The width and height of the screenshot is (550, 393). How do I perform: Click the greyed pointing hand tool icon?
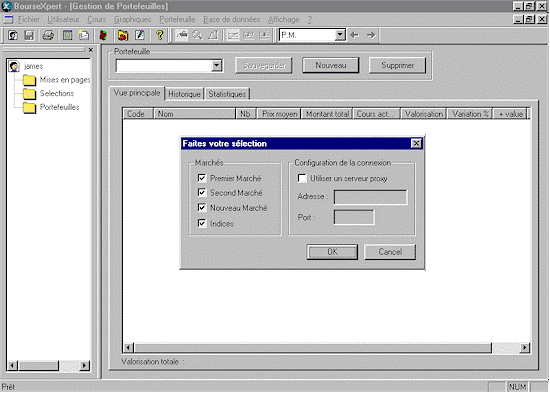point(181,35)
